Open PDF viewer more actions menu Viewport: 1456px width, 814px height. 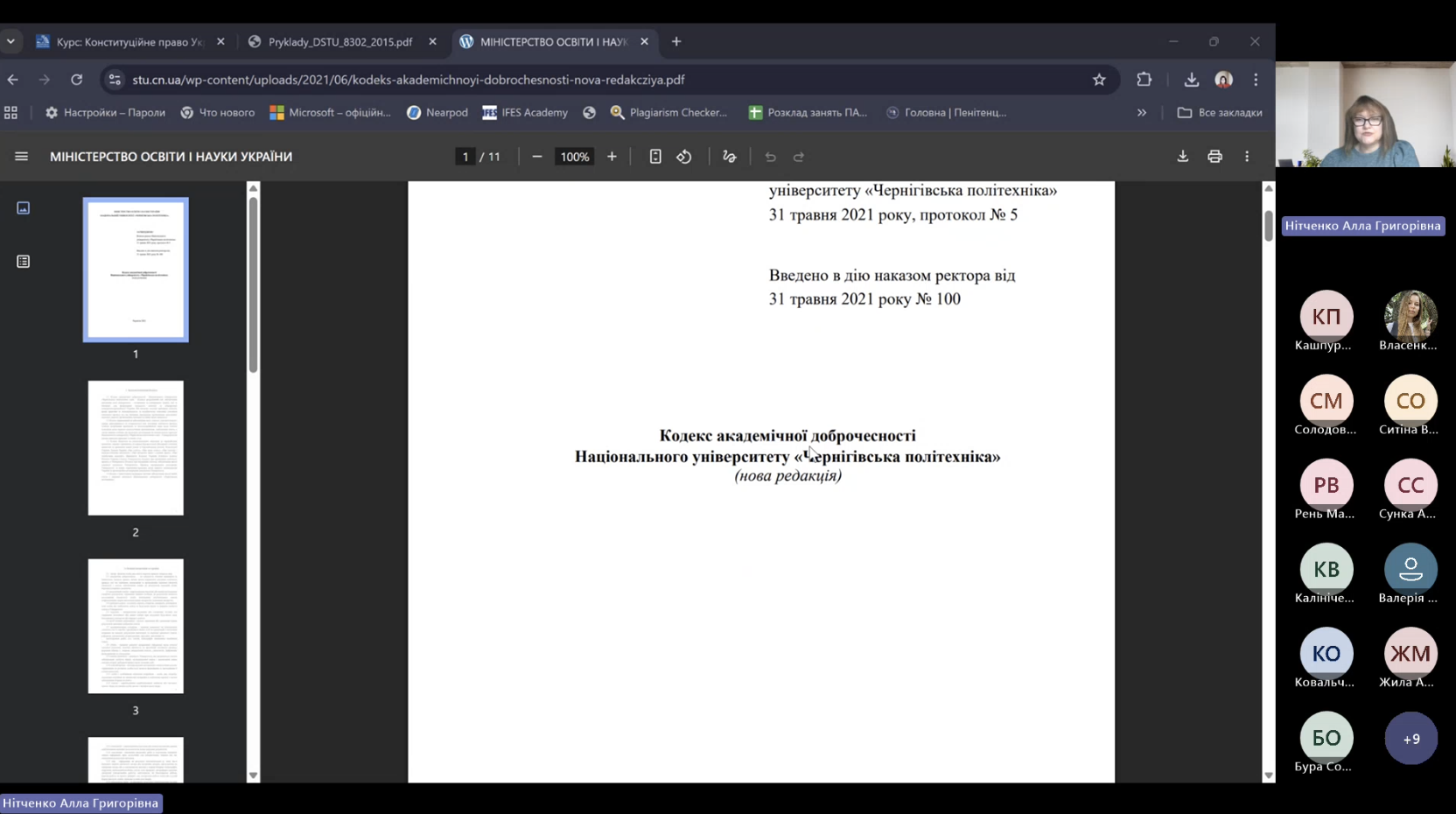coord(1247,157)
